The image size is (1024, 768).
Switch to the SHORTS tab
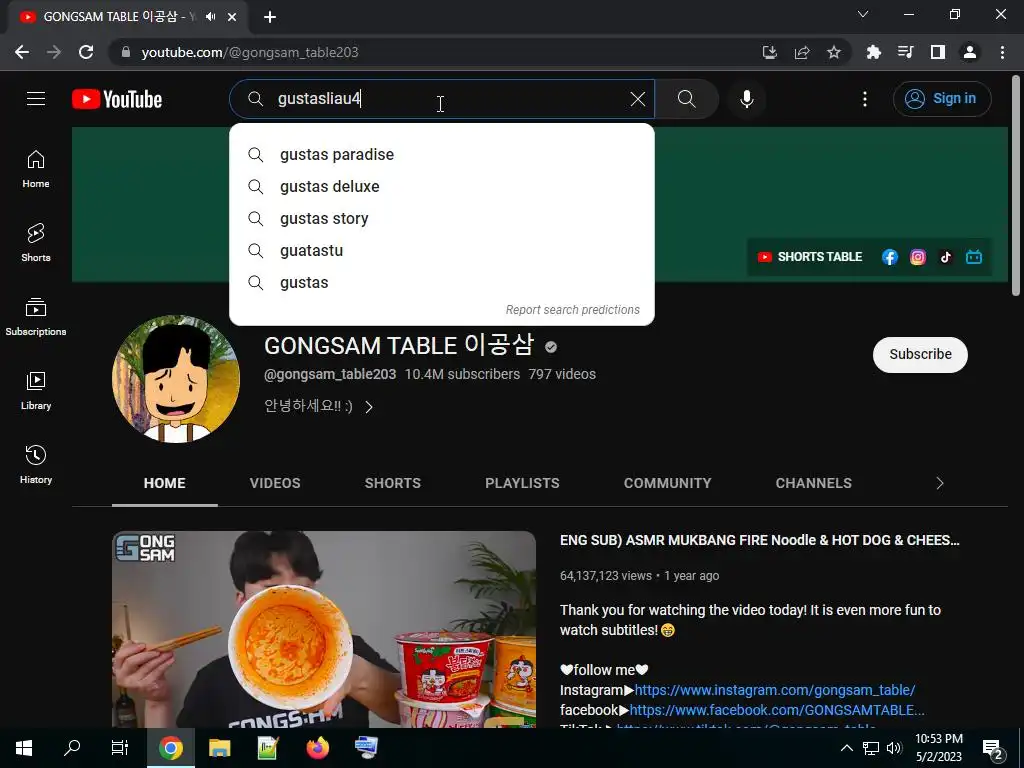click(x=392, y=483)
